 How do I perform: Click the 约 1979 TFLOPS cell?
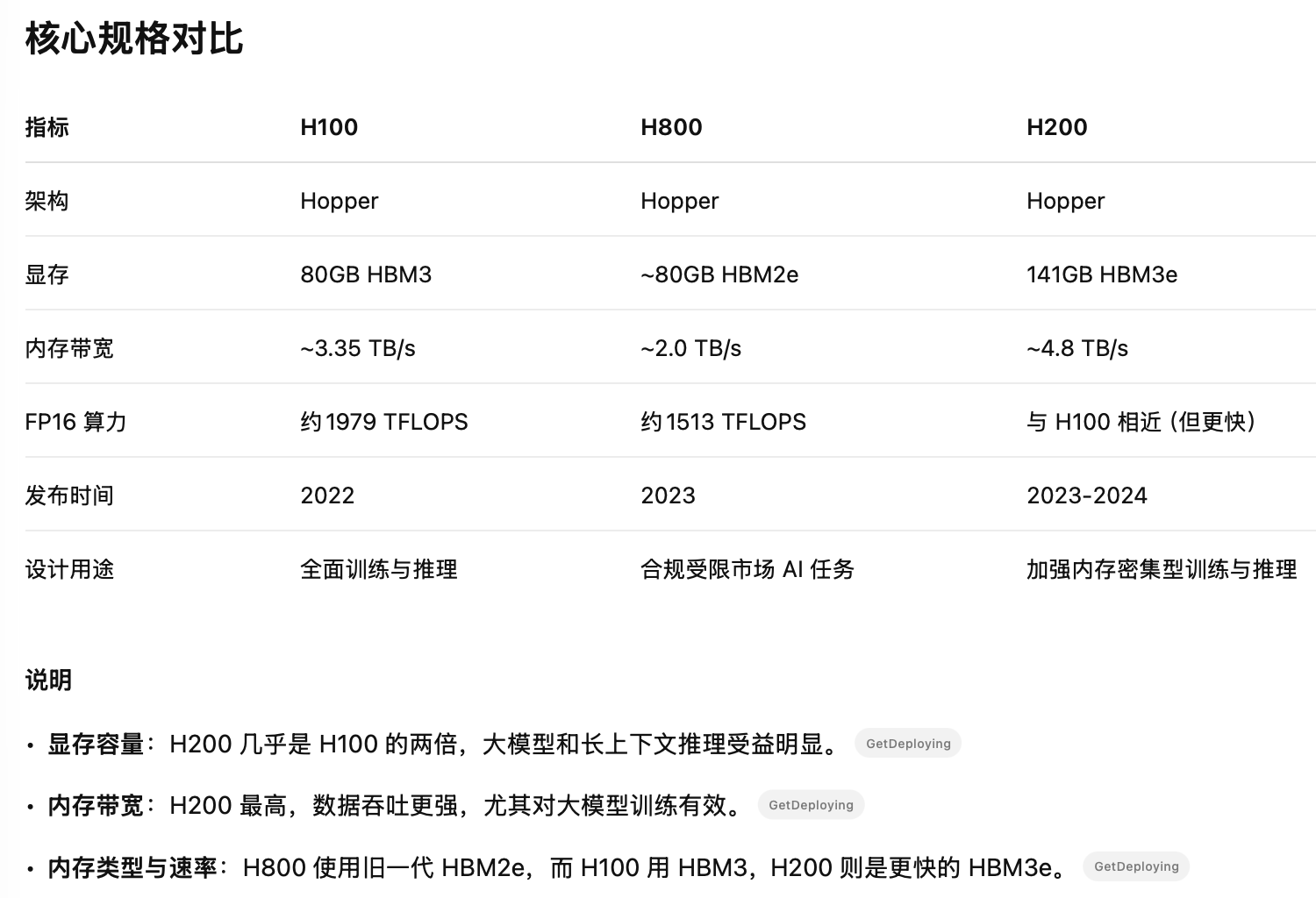pos(384,422)
